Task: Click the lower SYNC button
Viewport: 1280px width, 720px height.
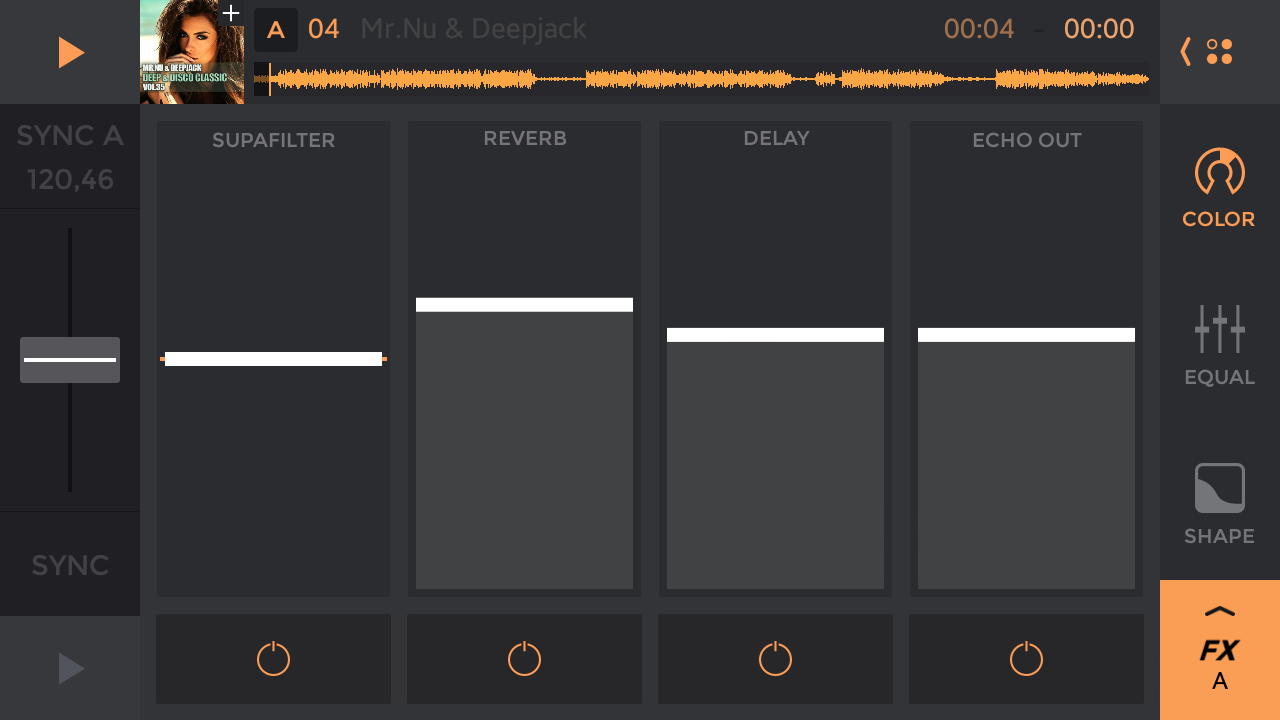Action: [70, 565]
